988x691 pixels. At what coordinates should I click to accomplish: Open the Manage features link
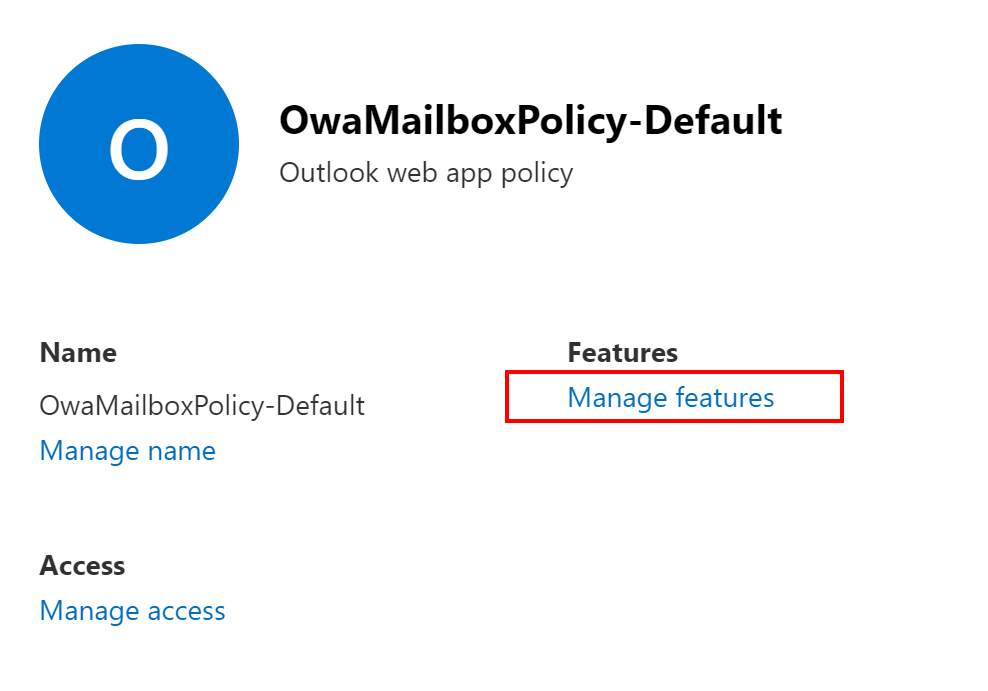pos(670,398)
